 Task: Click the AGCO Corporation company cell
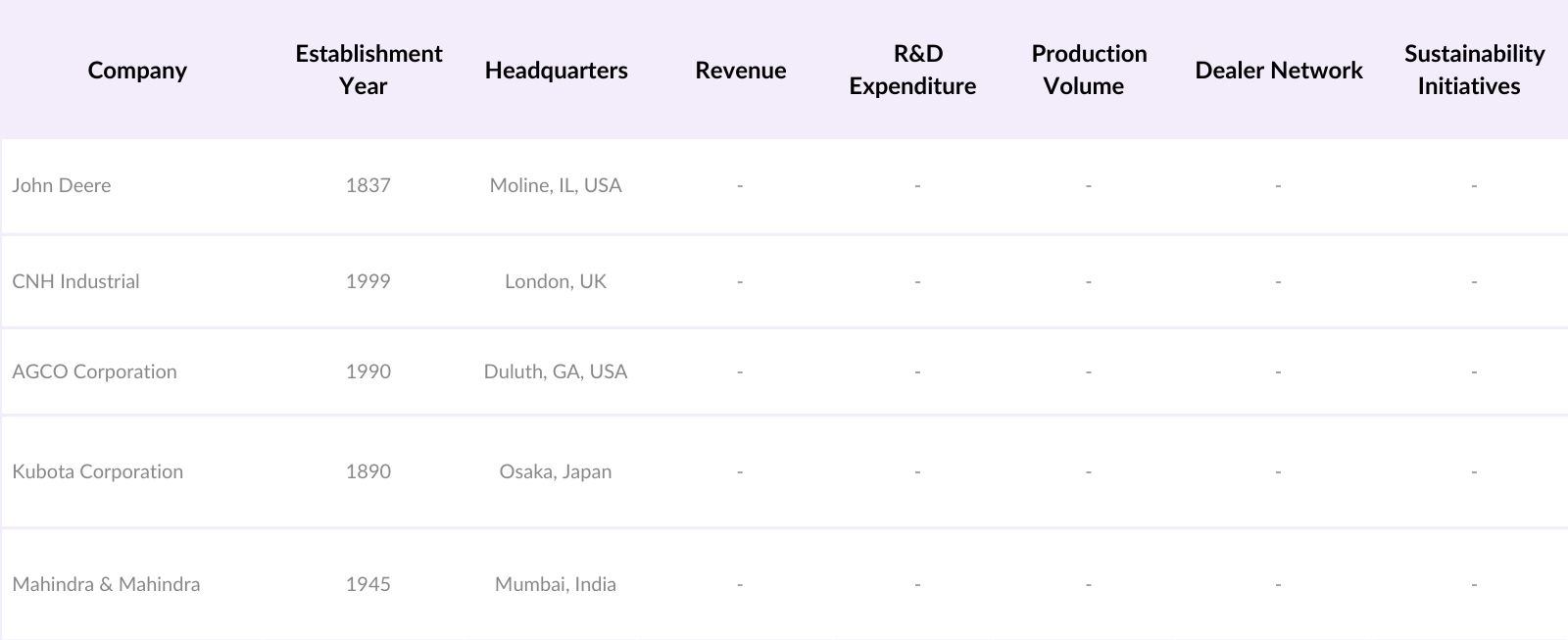[94, 371]
